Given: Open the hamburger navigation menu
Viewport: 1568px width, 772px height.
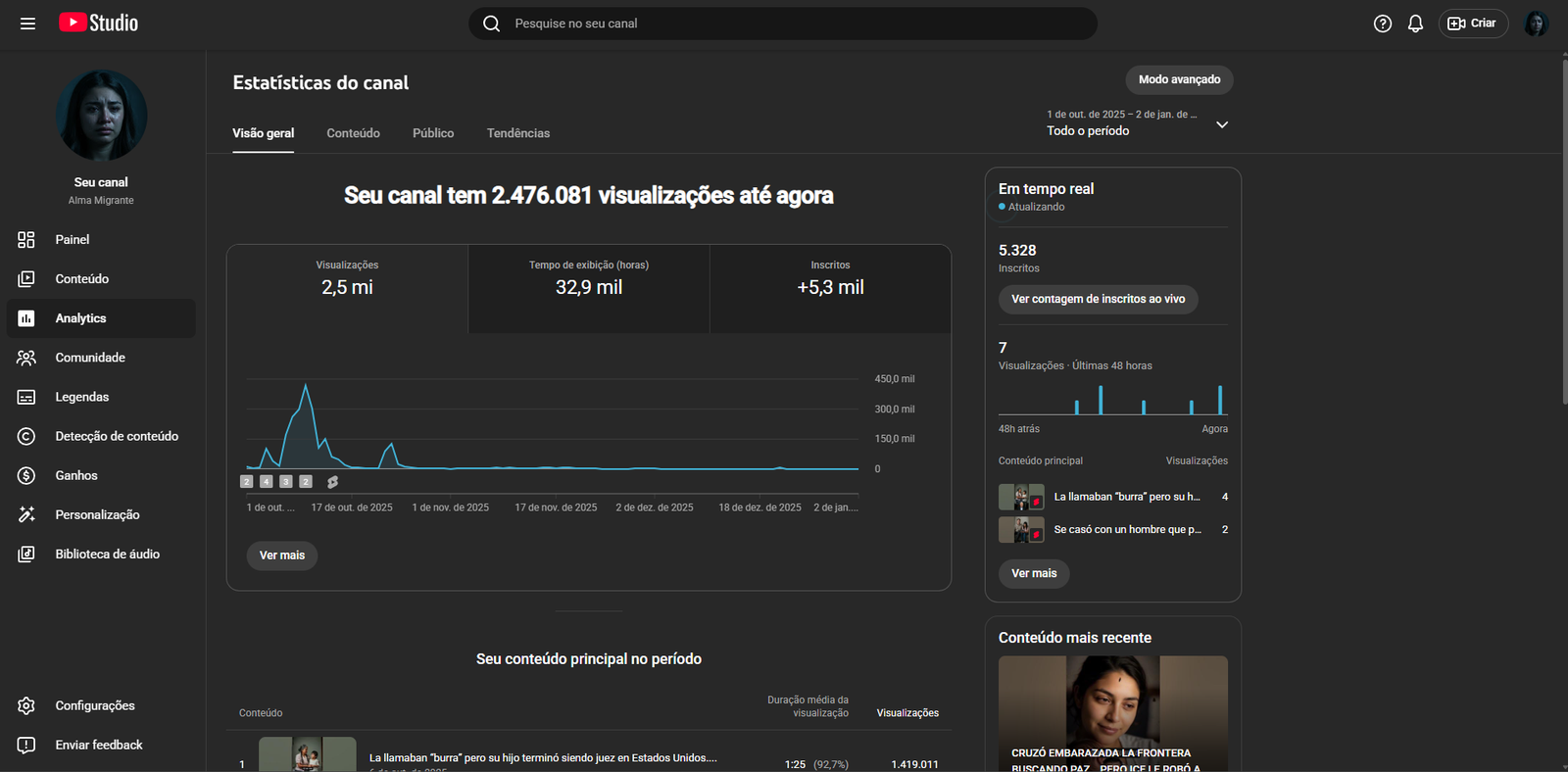Looking at the screenshot, I should click(27, 24).
